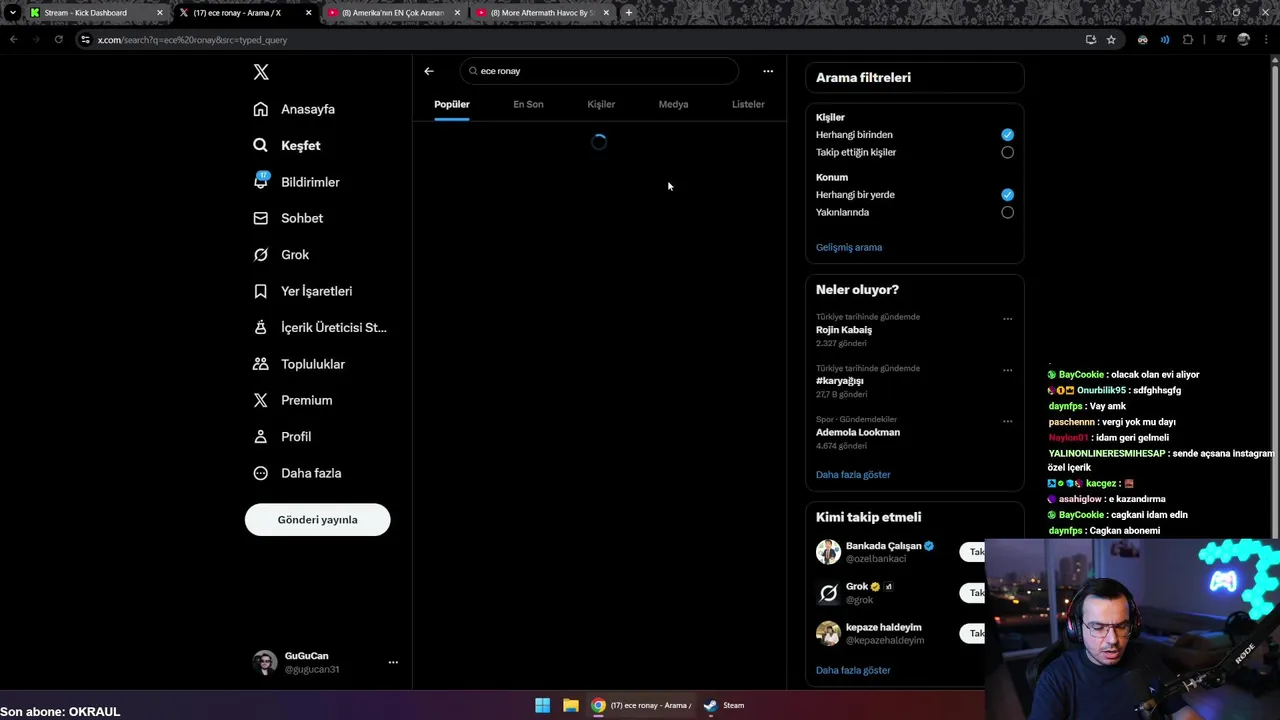The width and height of the screenshot is (1280, 720).
Task: Open Bankada Çalışan profile avatar
Action: pyautogui.click(x=828, y=552)
